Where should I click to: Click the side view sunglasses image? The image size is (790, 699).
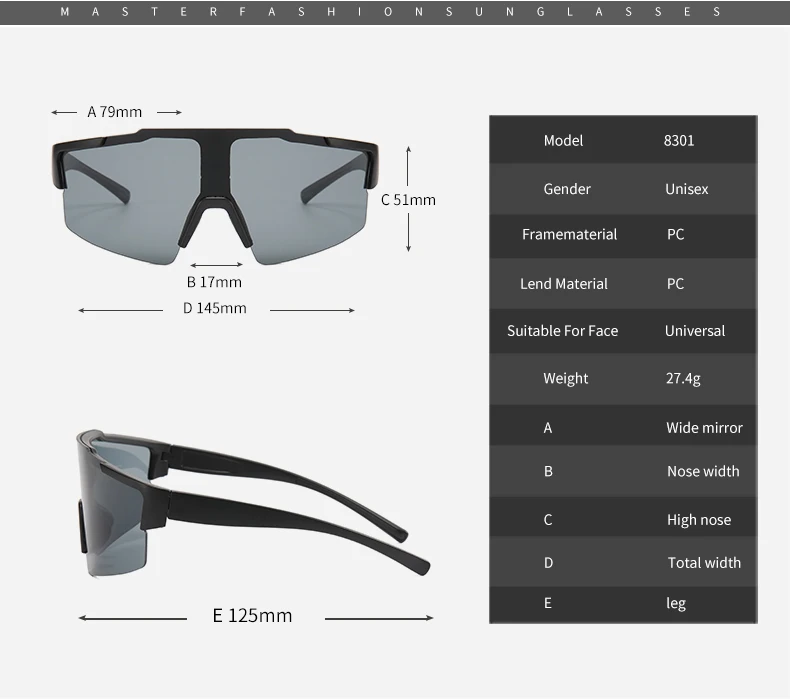253,504
